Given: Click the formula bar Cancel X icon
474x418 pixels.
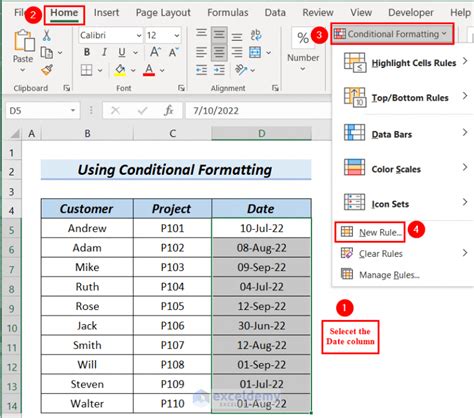Looking at the screenshot, I should [x=115, y=110].
